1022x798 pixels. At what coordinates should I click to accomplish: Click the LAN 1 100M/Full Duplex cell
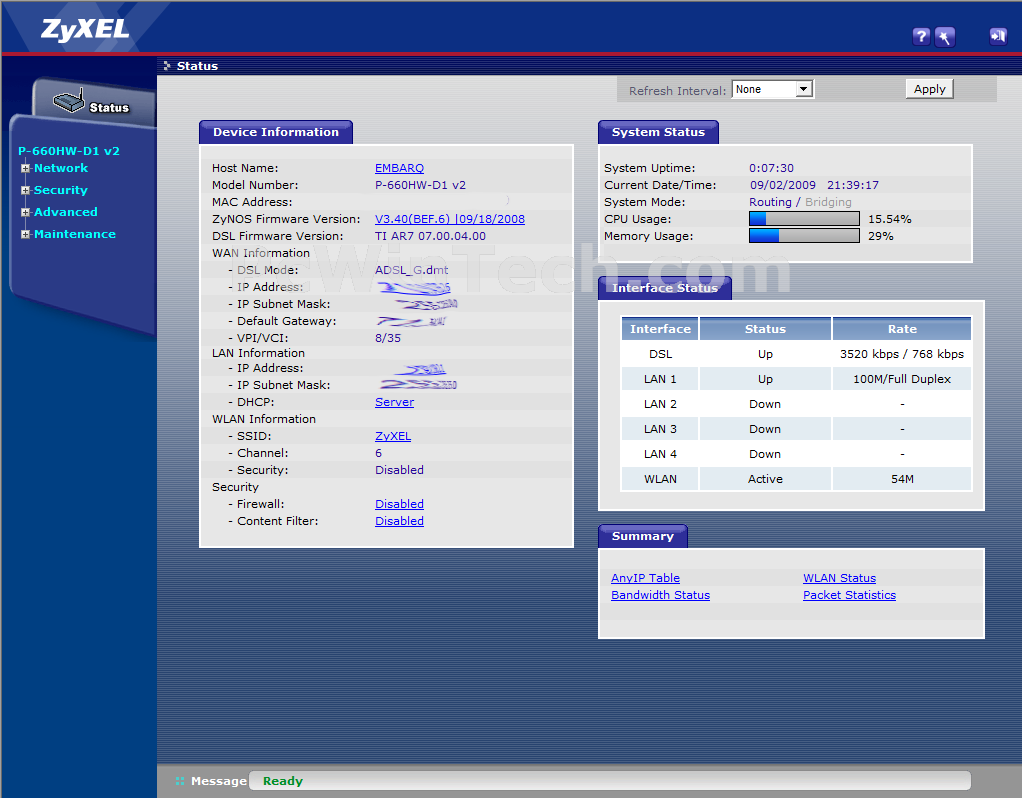tap(902, 379)
